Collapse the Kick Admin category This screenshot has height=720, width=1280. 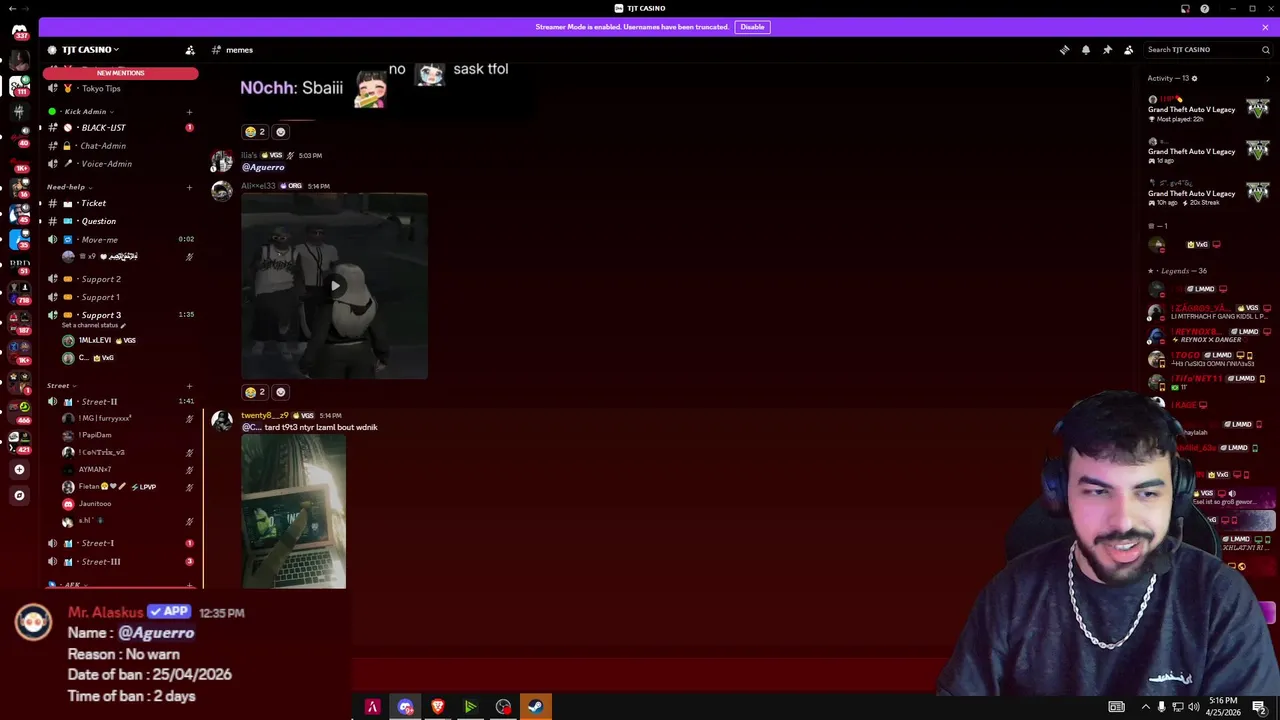[x=88, y=112]
